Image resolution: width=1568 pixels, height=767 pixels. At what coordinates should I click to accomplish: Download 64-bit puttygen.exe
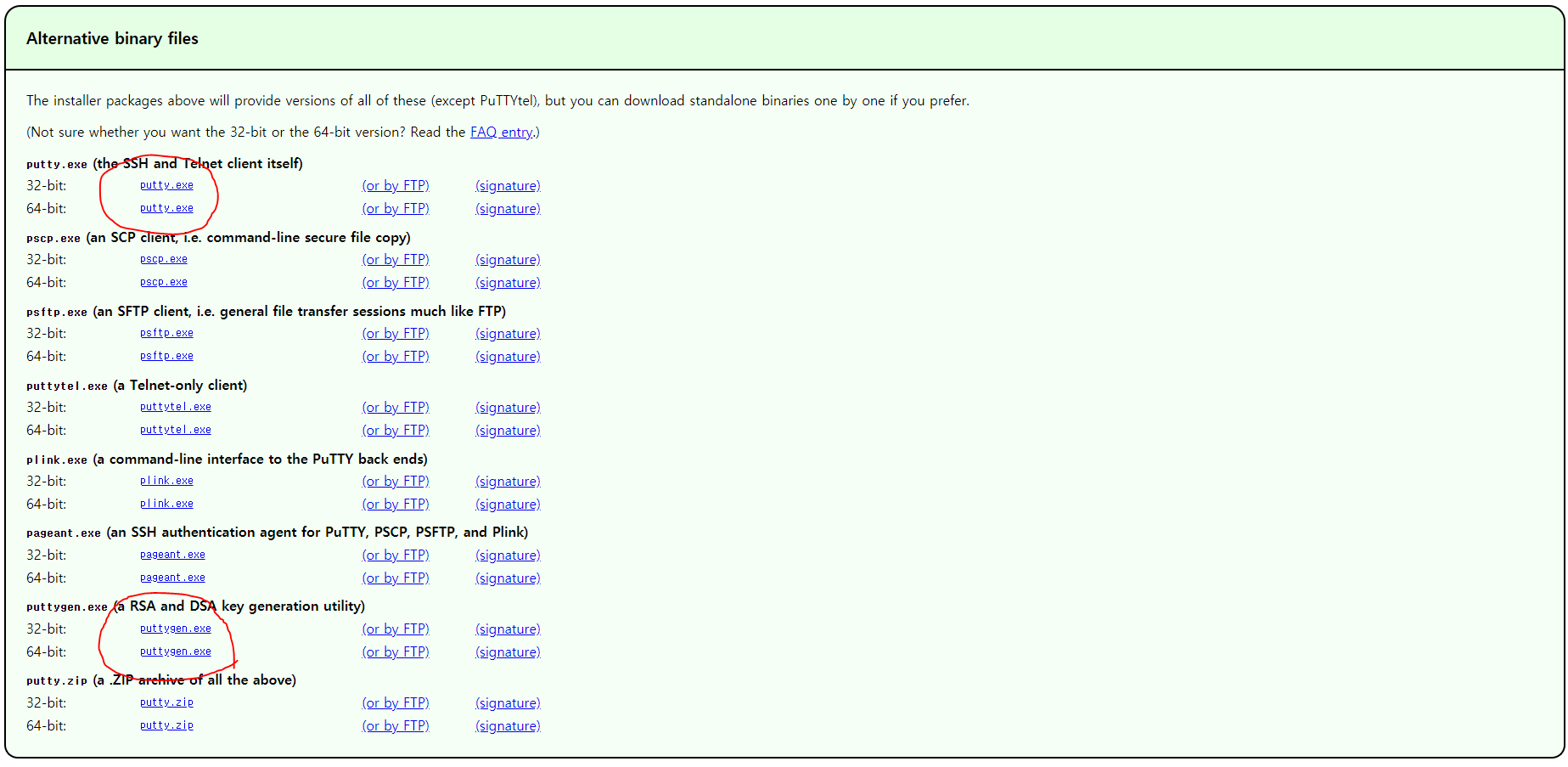coord(176,651)
